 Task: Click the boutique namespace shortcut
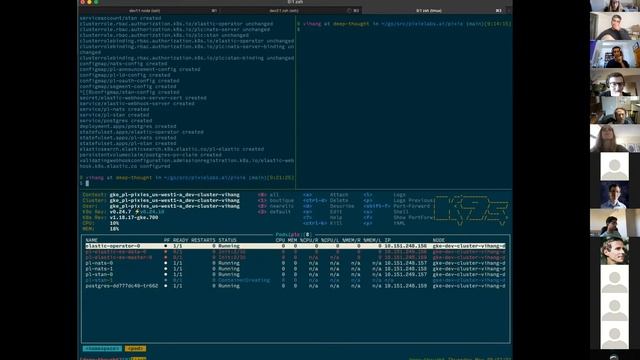[x=282, y=200]
